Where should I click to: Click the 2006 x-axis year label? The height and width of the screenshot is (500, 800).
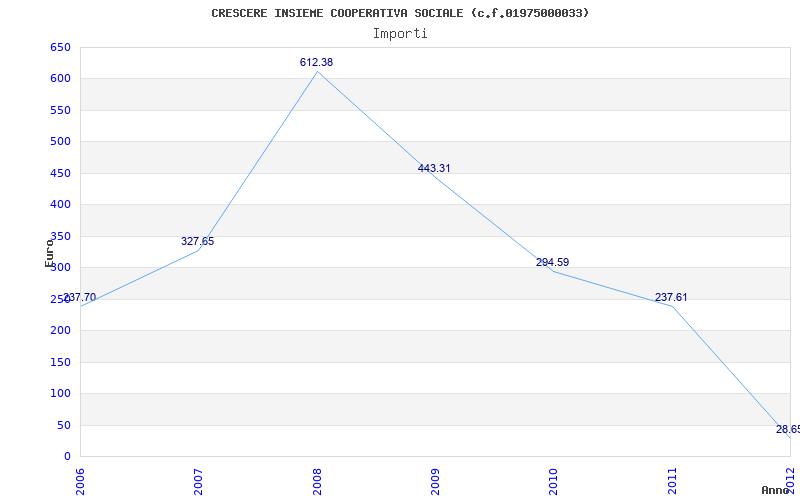tap(80, 481)
